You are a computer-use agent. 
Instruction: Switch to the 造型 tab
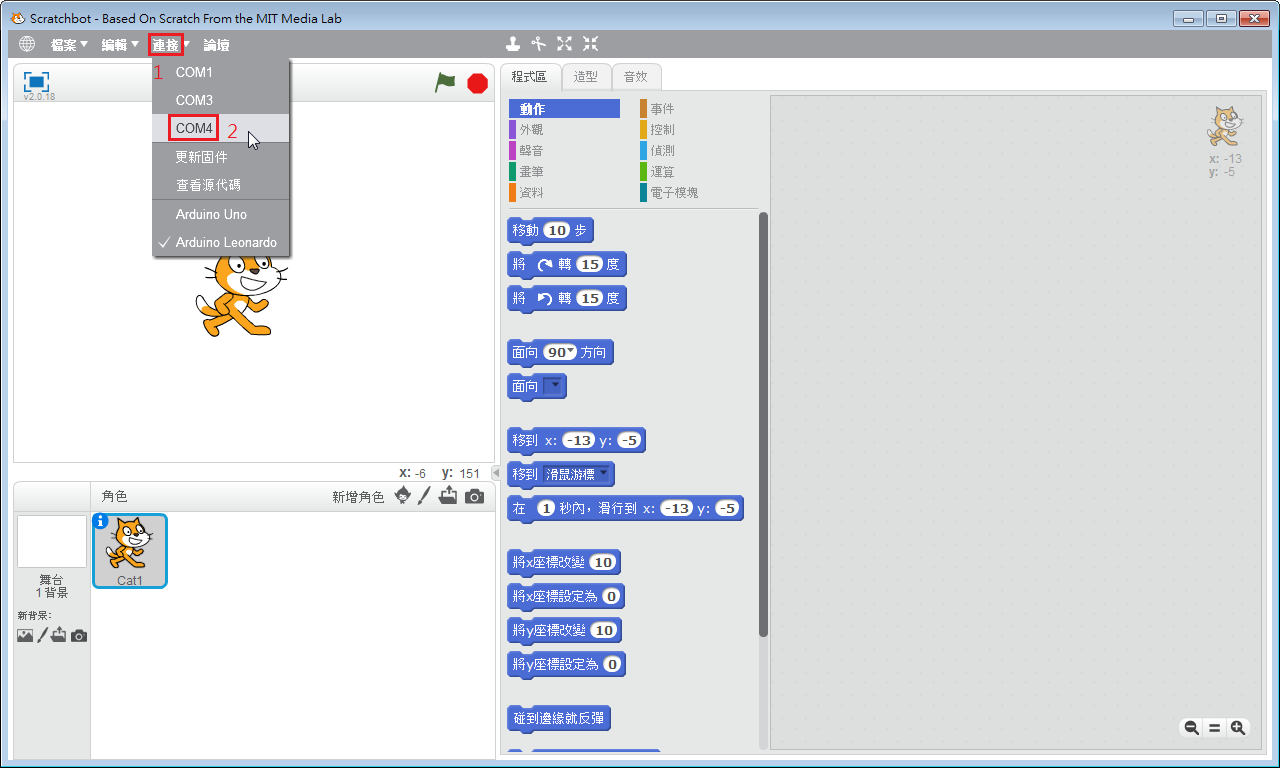(x=586, y=76)
